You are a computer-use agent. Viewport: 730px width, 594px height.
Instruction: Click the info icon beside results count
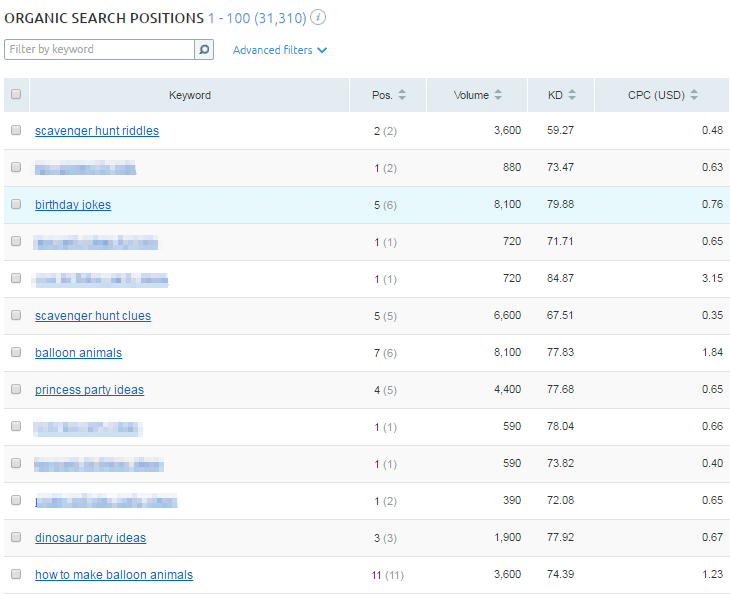coord(317,18)
